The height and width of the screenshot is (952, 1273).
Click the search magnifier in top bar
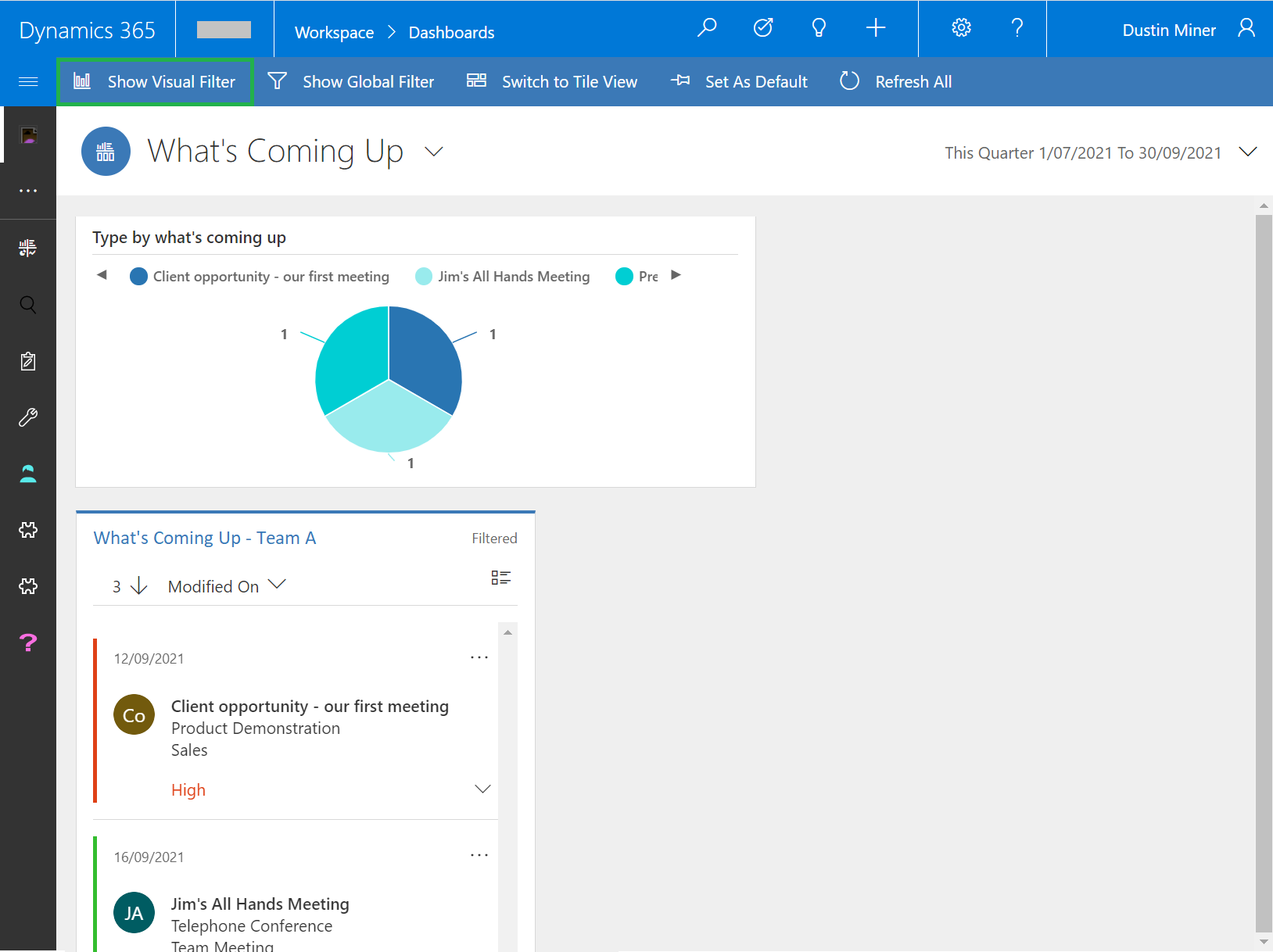point(707,28)
